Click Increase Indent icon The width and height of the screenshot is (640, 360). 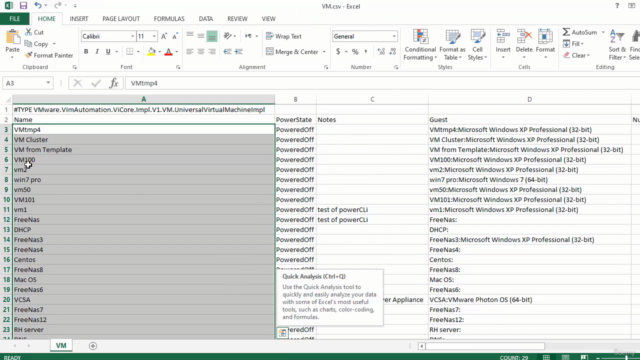point(239,52)
